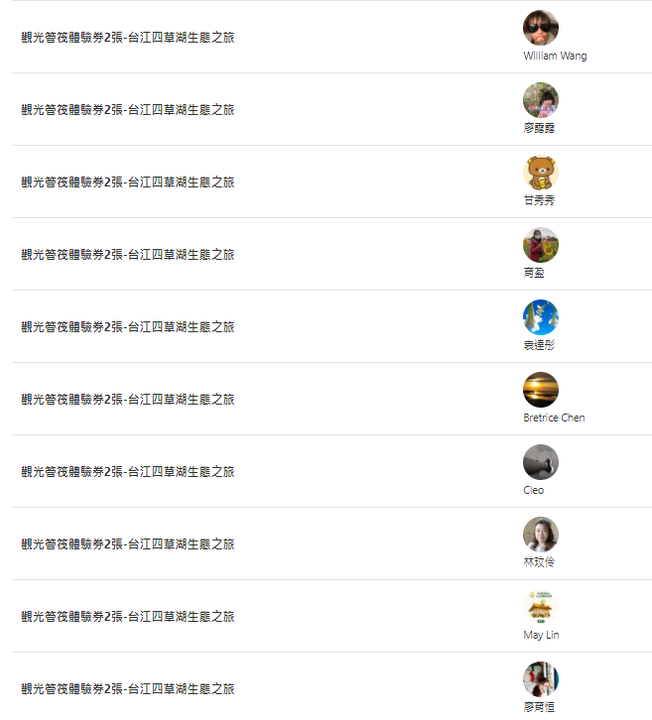Open the prize text in Bretrice Chen's row
Viewport: 652px width, 720px height.
click(128, 400)
